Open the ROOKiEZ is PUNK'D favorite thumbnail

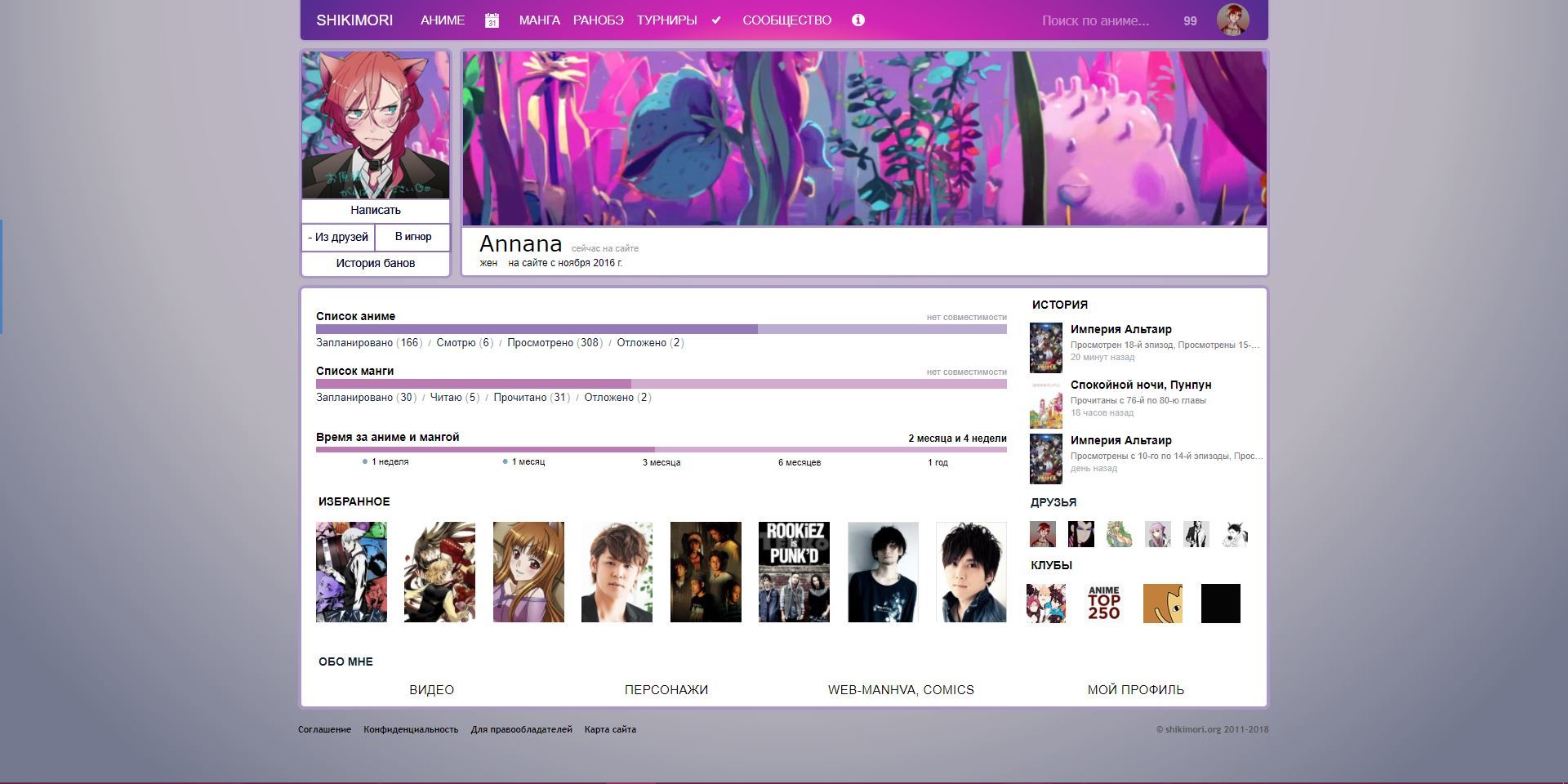794,572
